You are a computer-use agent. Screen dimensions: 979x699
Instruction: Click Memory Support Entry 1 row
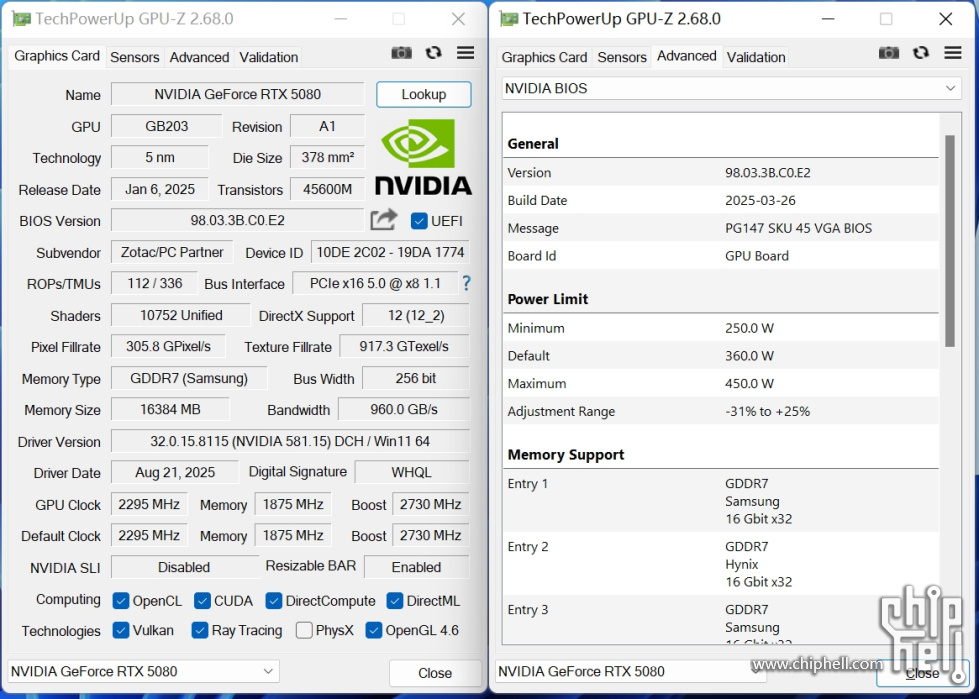[721, 501]
